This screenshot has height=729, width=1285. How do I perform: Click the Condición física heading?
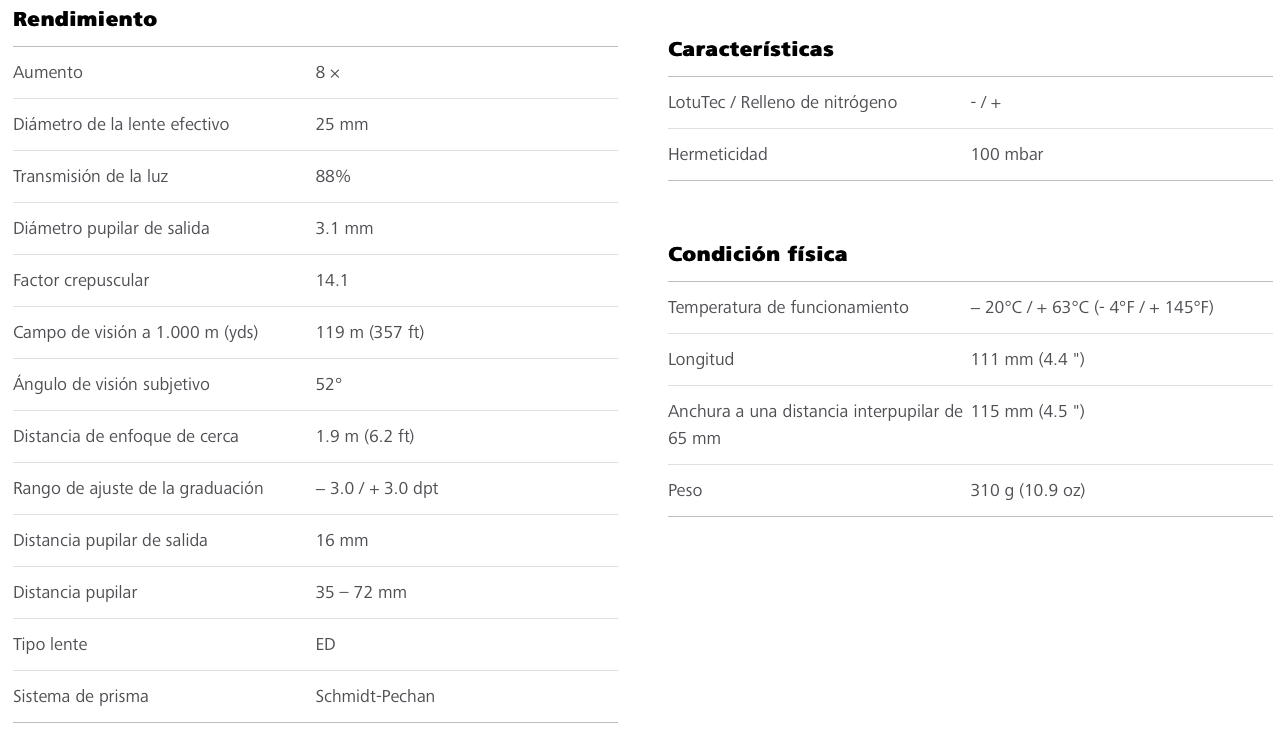click(757, 254)
